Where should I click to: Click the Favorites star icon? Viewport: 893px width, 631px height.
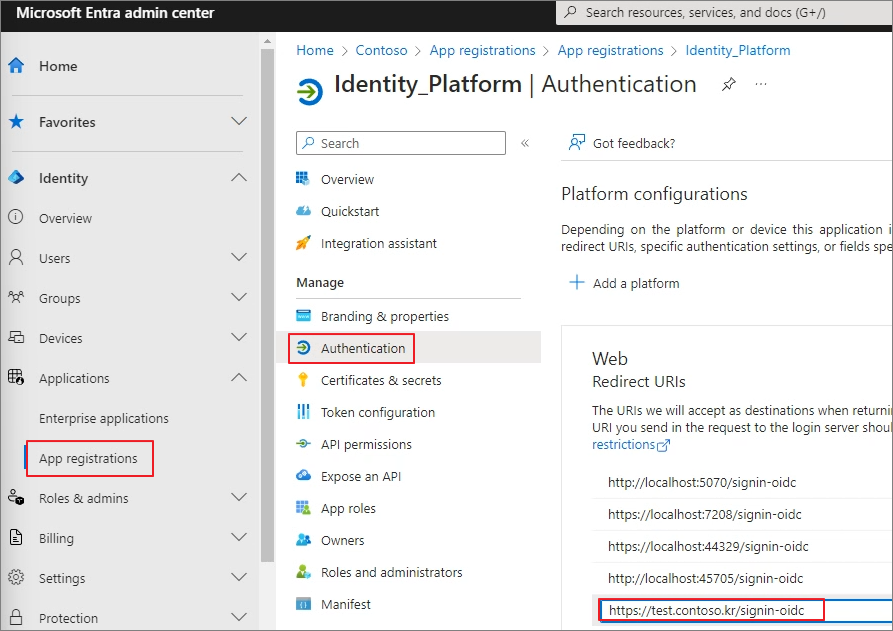(x=16, y=122)
